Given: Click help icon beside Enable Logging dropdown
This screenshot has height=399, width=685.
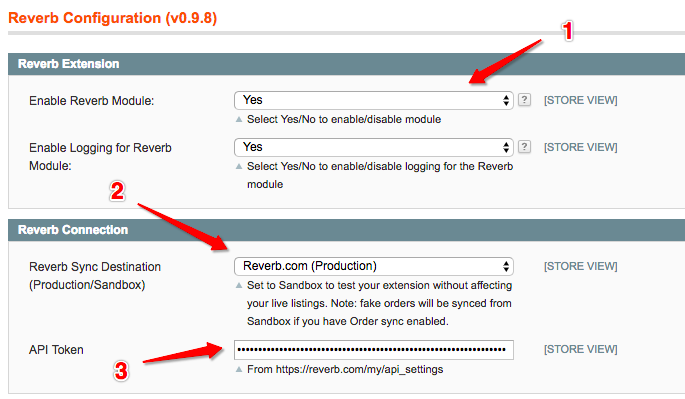Looking at the screenshot, I should [524, 147].
